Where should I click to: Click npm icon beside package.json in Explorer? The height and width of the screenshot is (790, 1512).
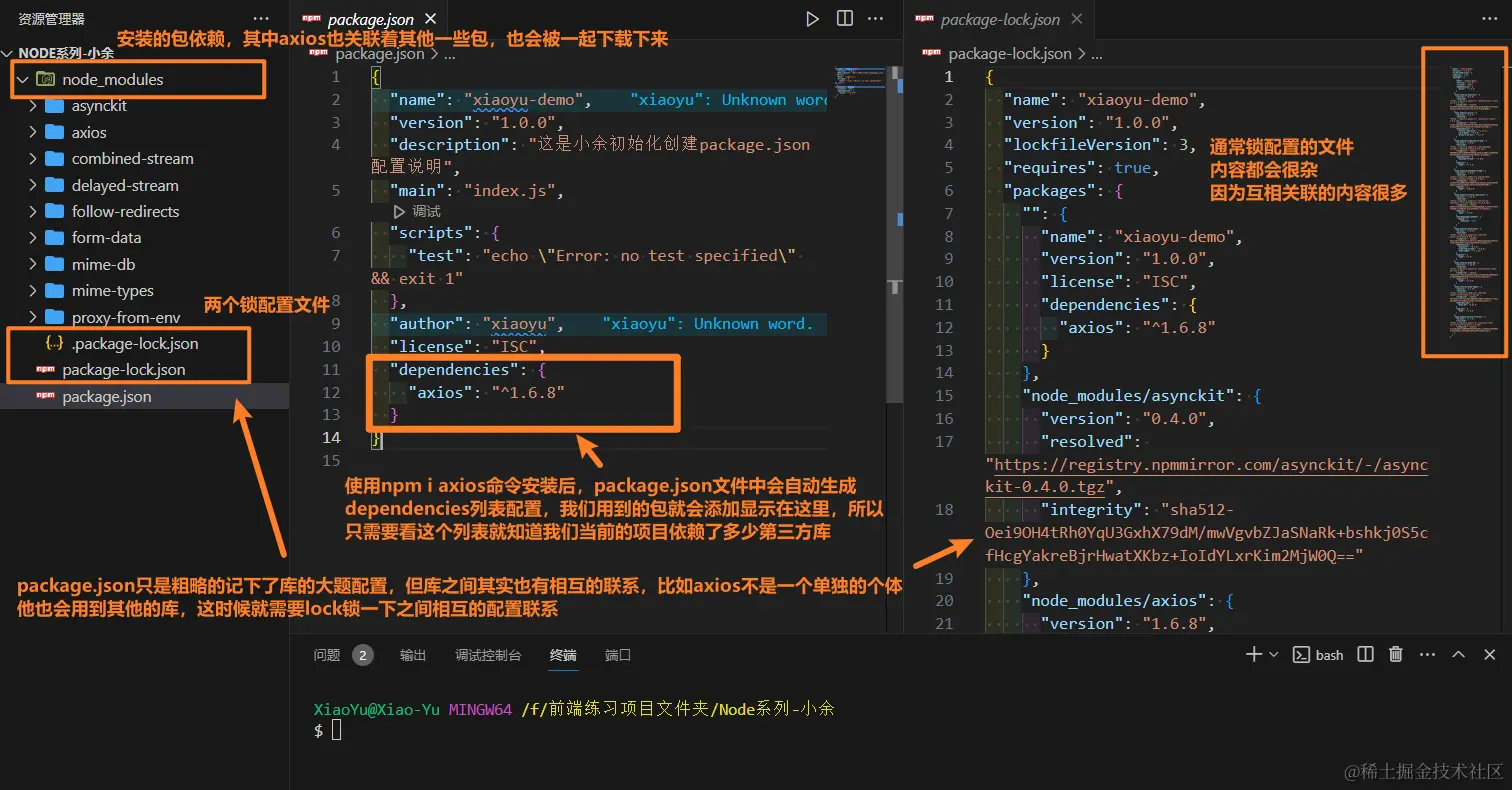pyautogui.click(x=45, y=397)
